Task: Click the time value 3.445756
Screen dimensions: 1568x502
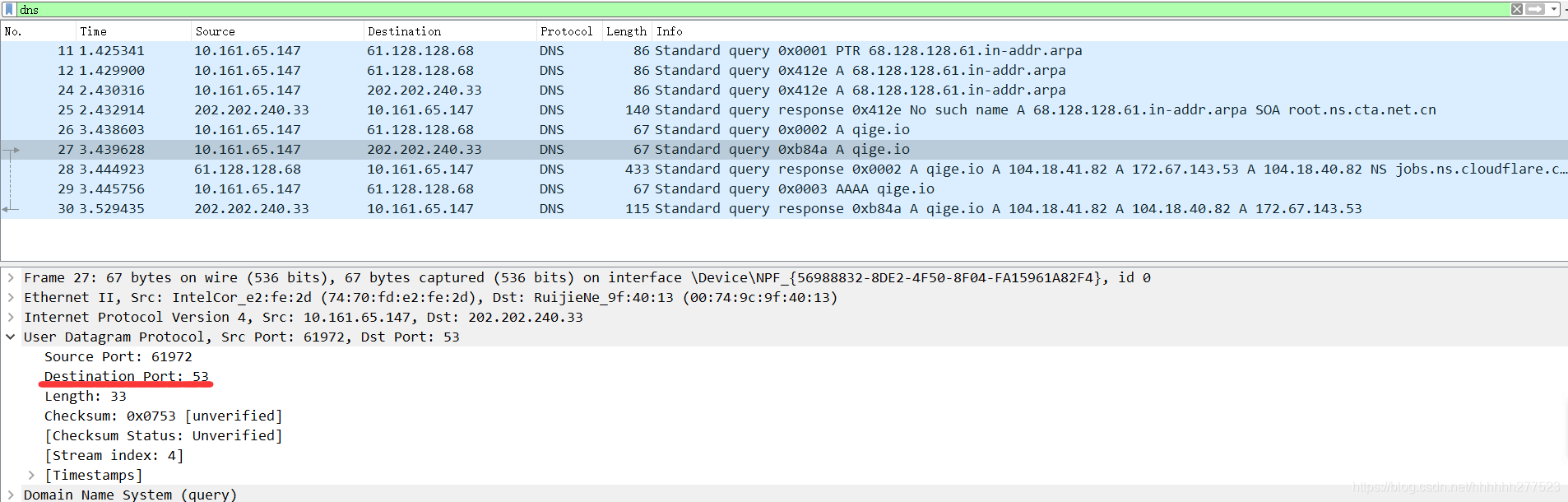Action: click(112, 189)
